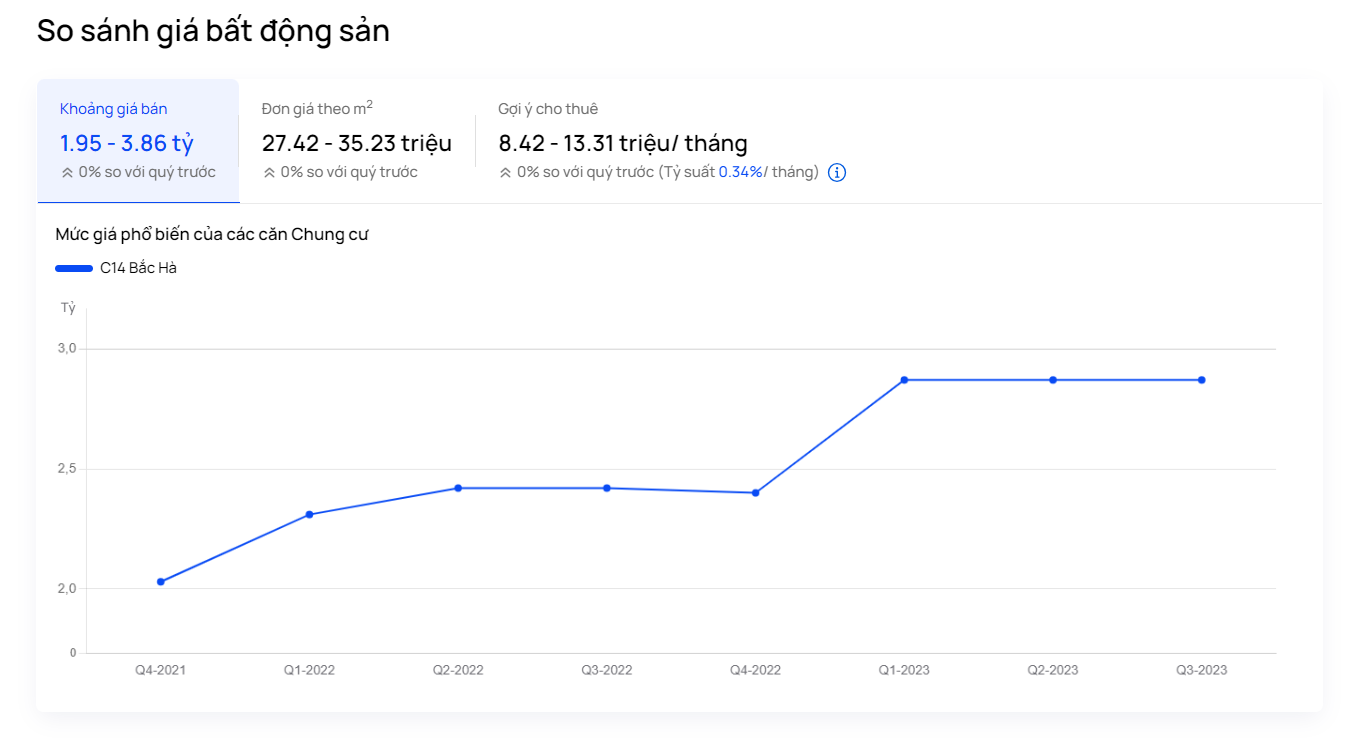Click the Q4-2021 data point
Viewport: 1348px width, 746px height.
160,582
